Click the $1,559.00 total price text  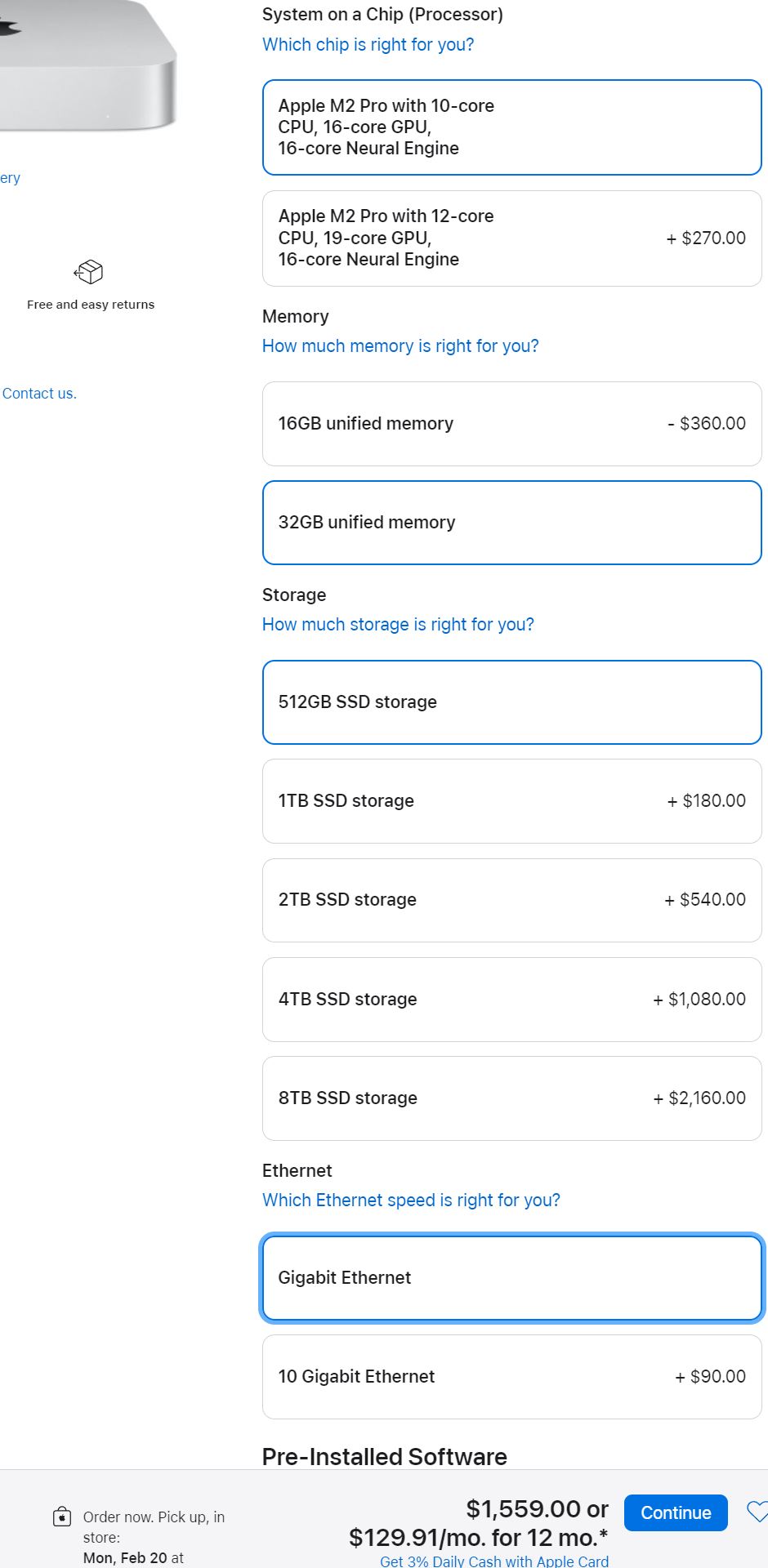(x=524, y=1508)
